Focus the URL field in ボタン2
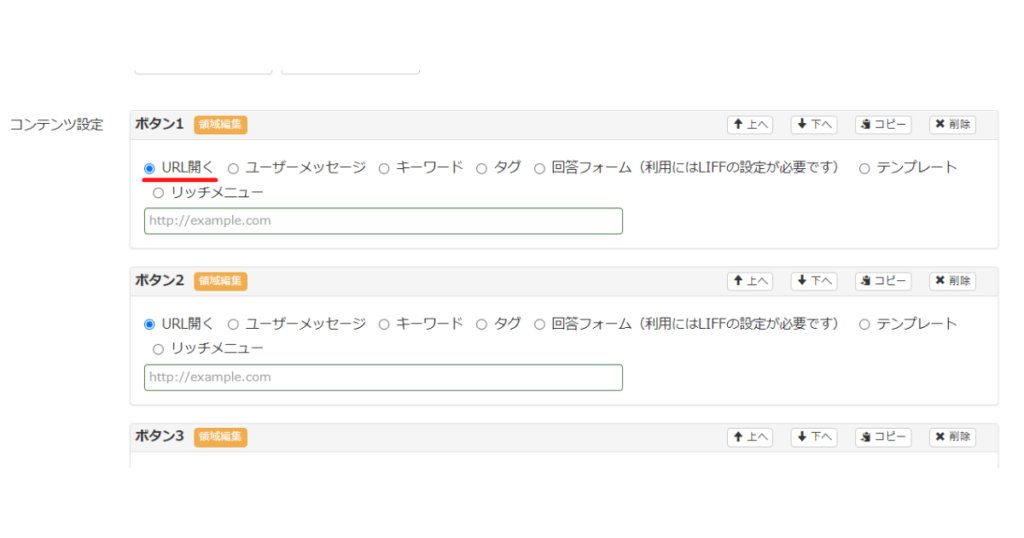1024x538 pixels. [383, 377]
